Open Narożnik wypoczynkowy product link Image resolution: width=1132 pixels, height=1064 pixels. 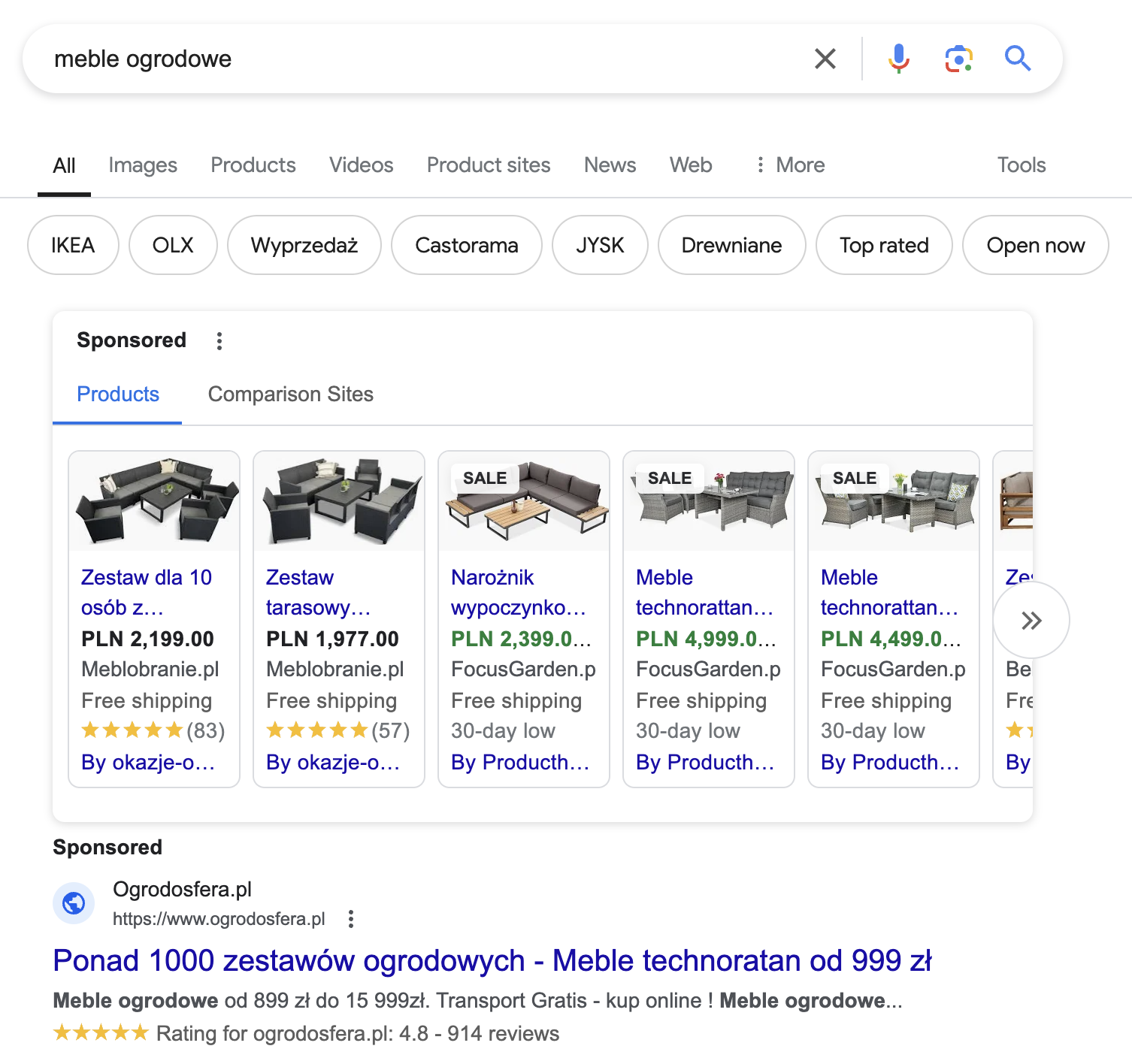(518, 592)
